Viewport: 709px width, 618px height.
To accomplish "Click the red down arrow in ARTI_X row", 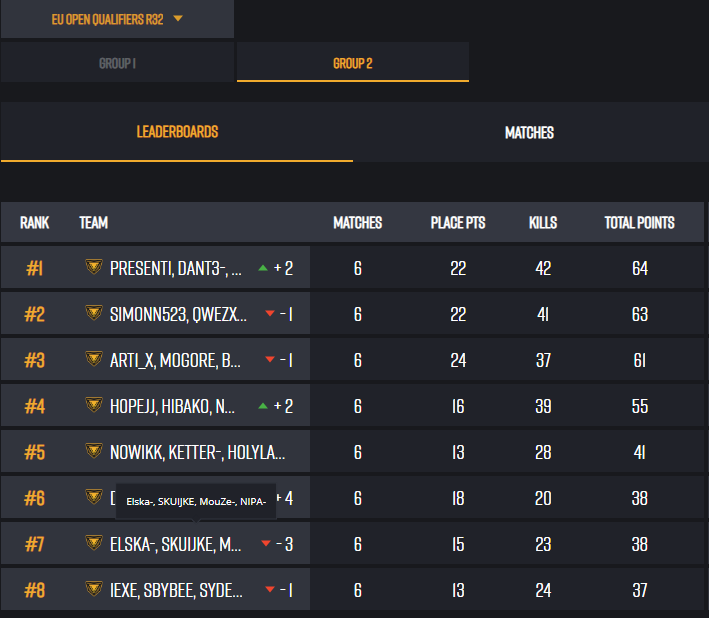I will [x=270, y=359].
